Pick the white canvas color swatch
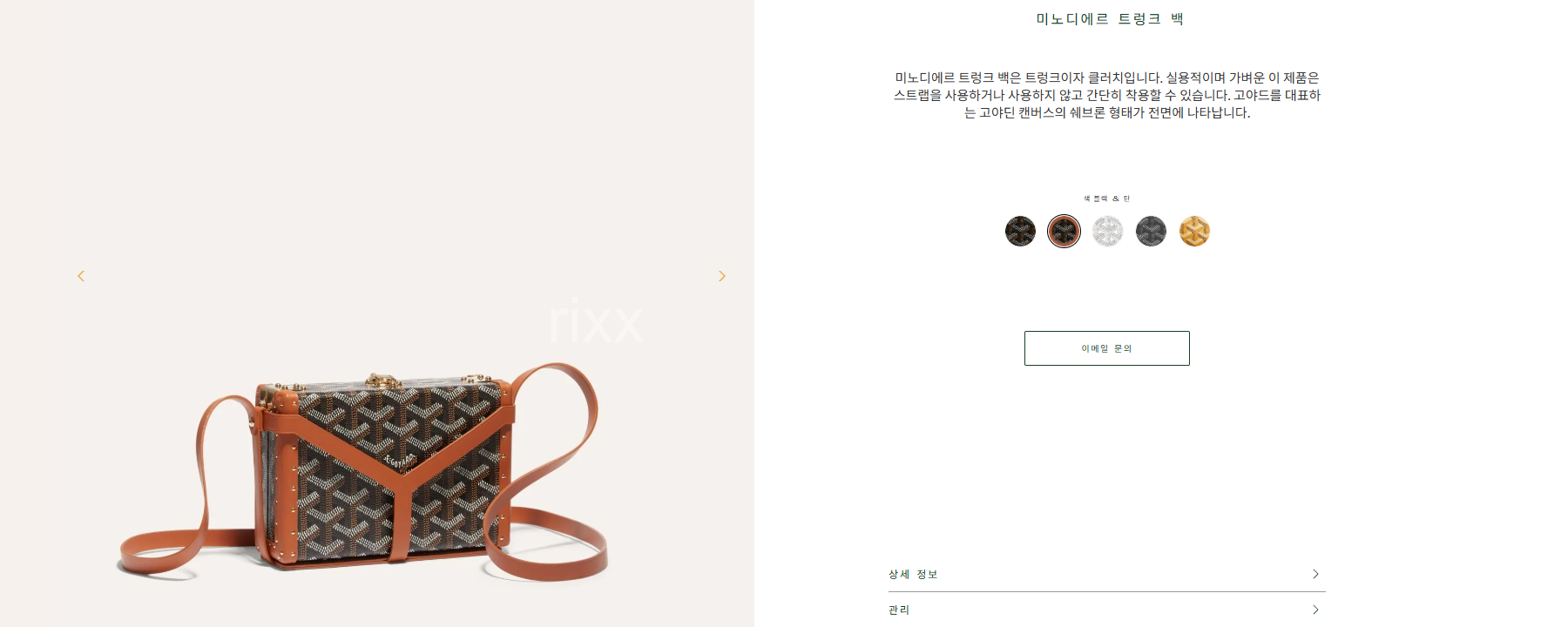1568x627 pixels. click(1107, 232)
